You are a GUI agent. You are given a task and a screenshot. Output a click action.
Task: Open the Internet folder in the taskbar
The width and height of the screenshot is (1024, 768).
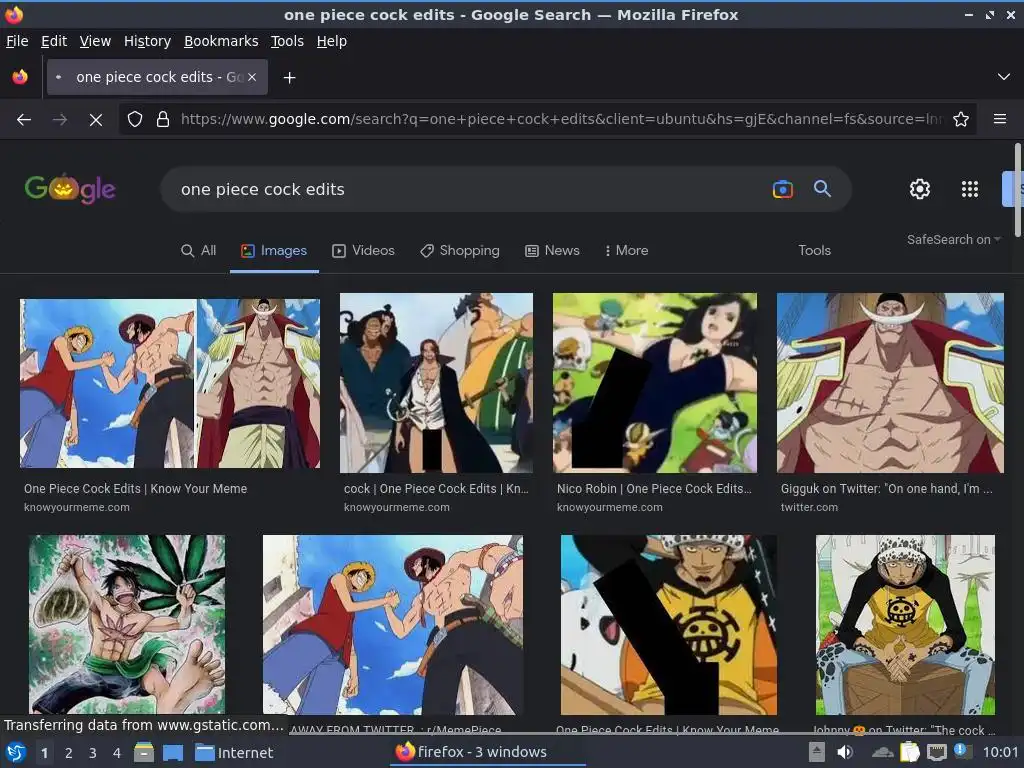coord(234,753)
